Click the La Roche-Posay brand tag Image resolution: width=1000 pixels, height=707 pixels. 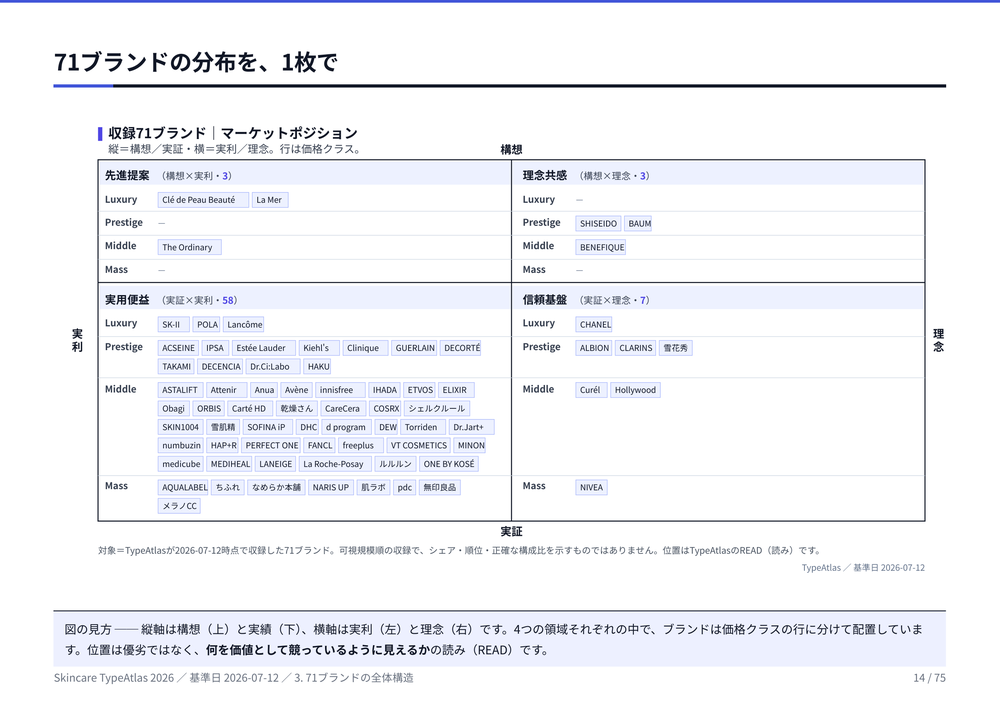[x=335, y=464]
